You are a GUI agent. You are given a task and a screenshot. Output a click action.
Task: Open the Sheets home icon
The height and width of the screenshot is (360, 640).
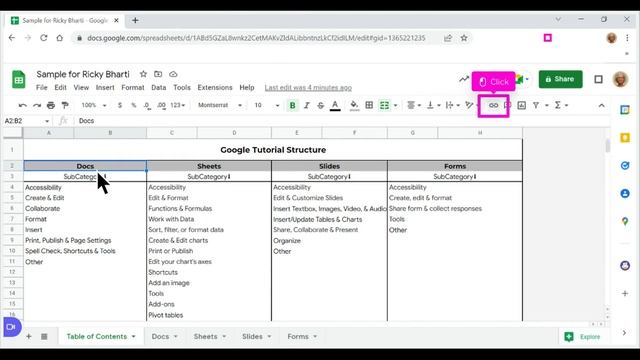(18, 80)
